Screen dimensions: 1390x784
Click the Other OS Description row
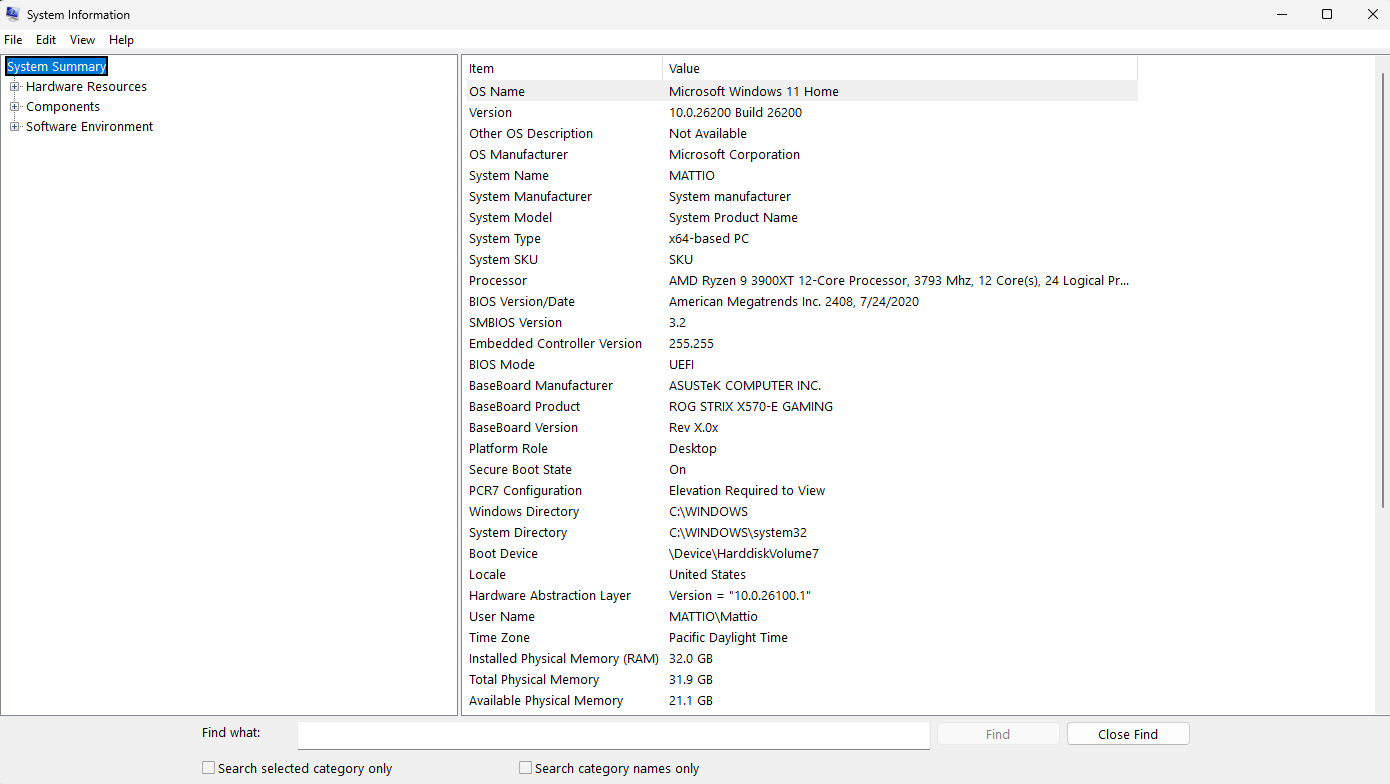pyautogui.click(x=800, y=133)
